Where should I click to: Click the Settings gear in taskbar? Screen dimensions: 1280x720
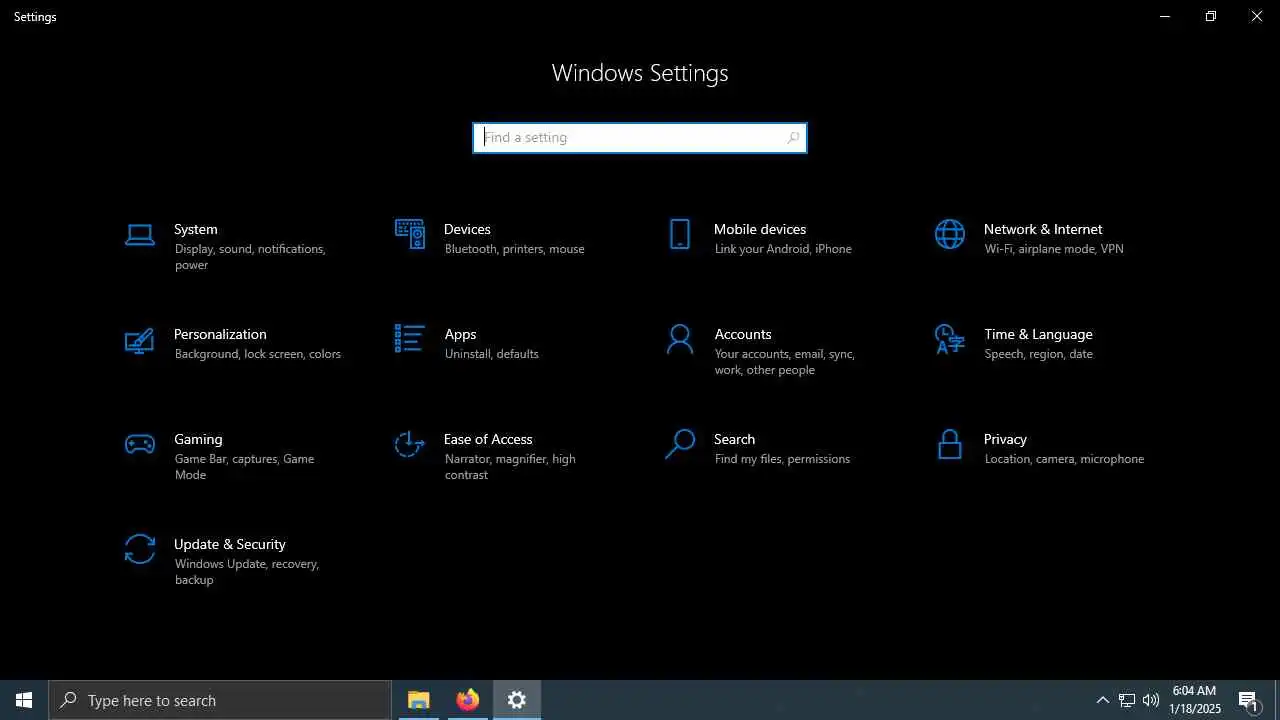pos(517,700)
